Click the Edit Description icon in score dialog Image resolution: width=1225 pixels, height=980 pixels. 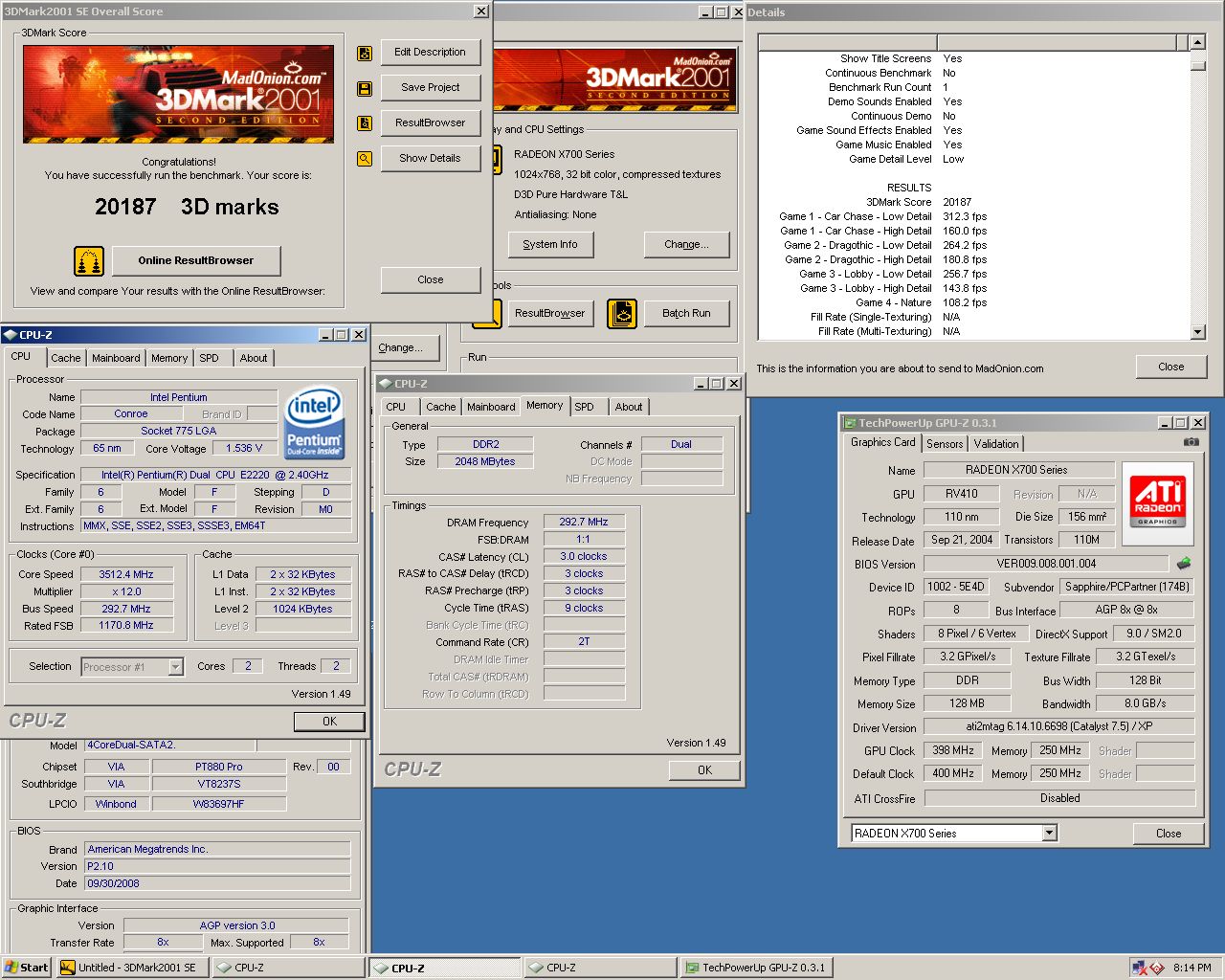tap(365, 54)
